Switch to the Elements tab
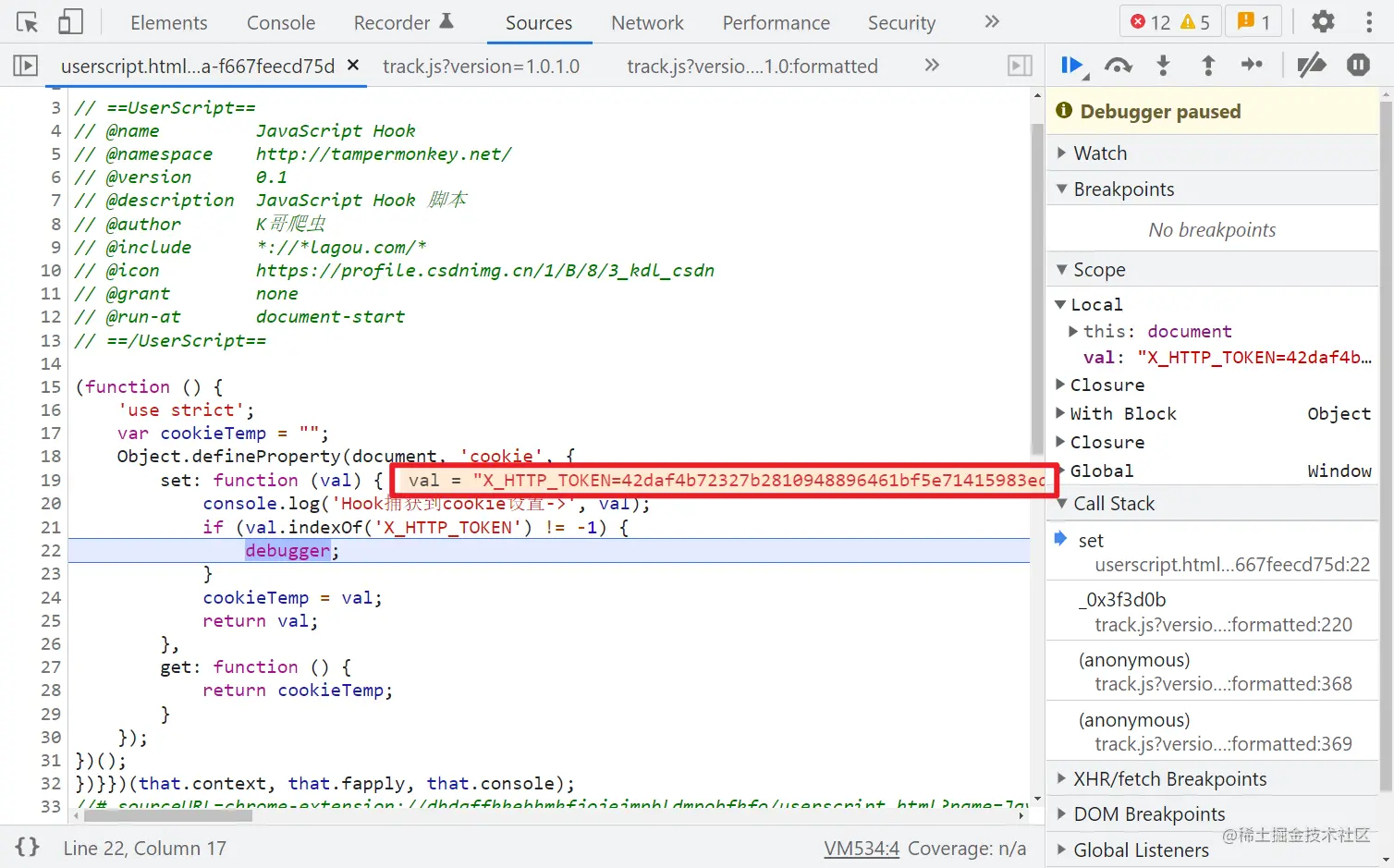 tap(169, 22)
